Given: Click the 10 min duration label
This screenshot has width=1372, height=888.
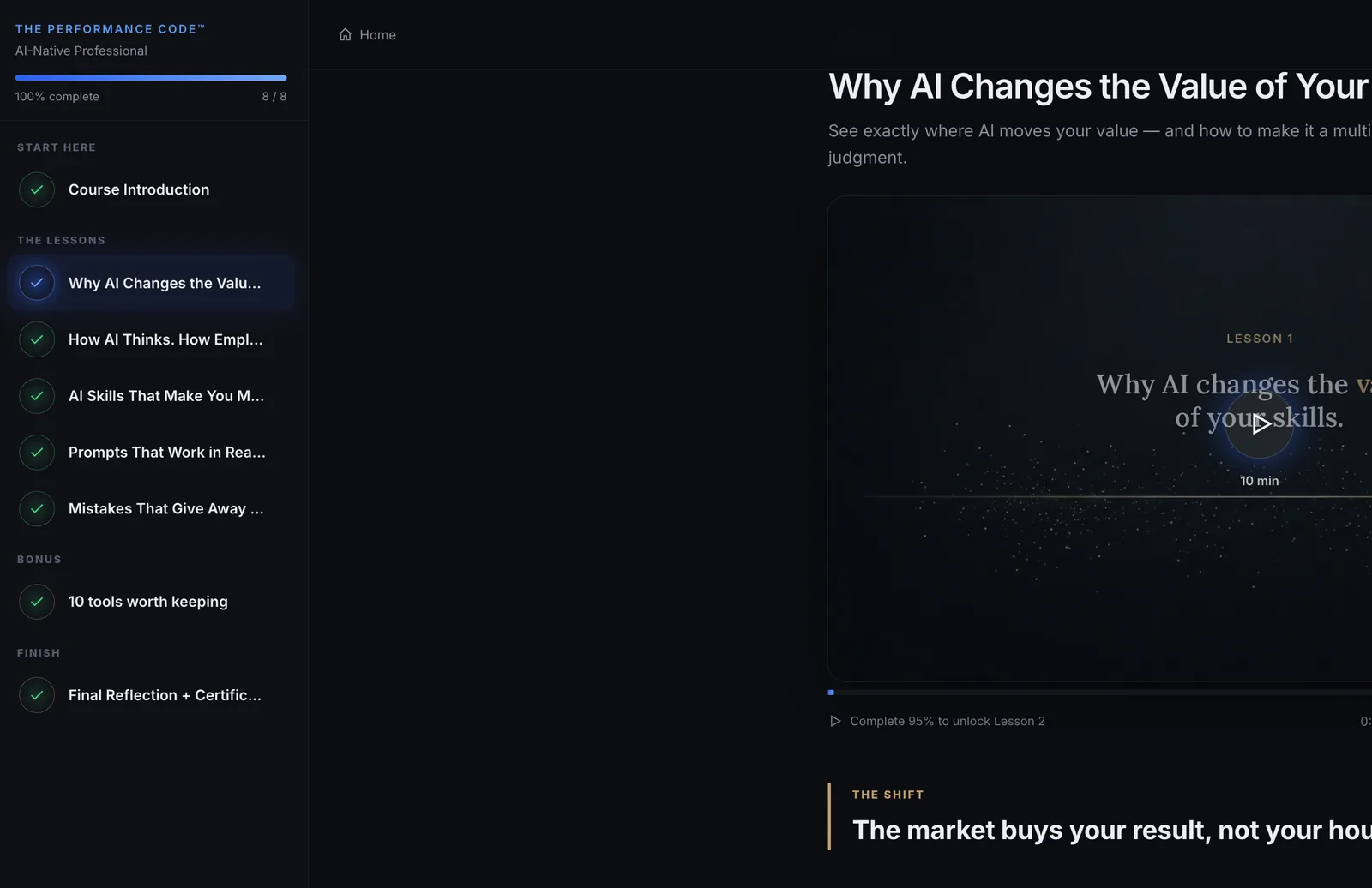Looking at the screenshot, I should tap(1259, 481).
